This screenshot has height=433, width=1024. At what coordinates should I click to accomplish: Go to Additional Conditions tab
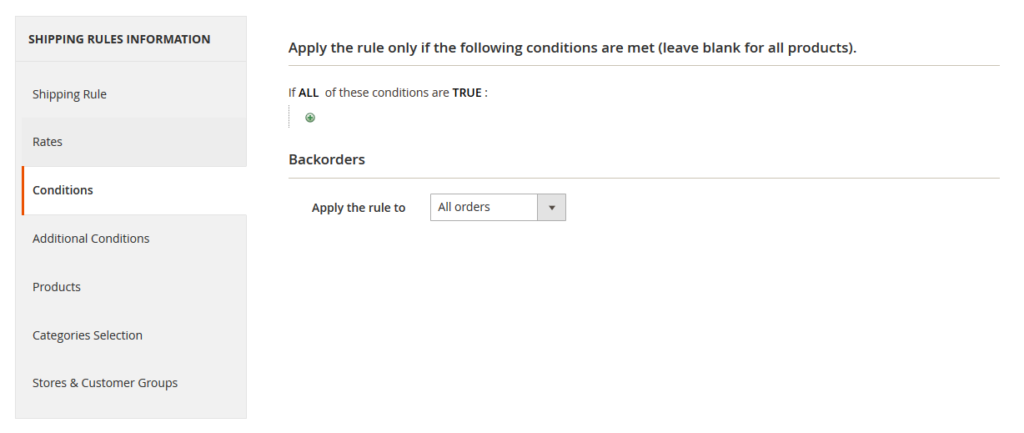pyautogui.click(x=90, y=239)
